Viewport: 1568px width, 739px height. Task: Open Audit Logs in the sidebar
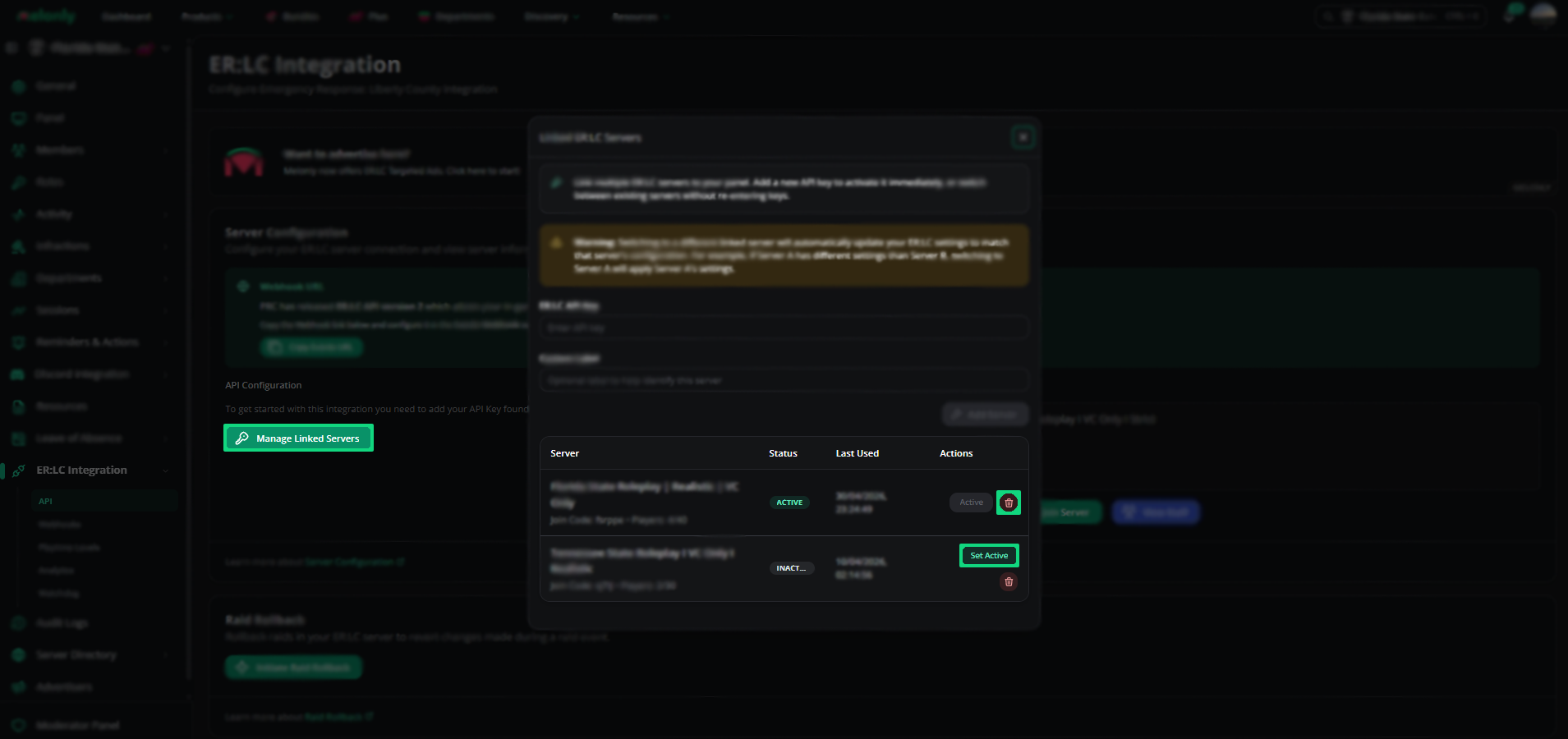pyautogui.click(x=62, y=623)
